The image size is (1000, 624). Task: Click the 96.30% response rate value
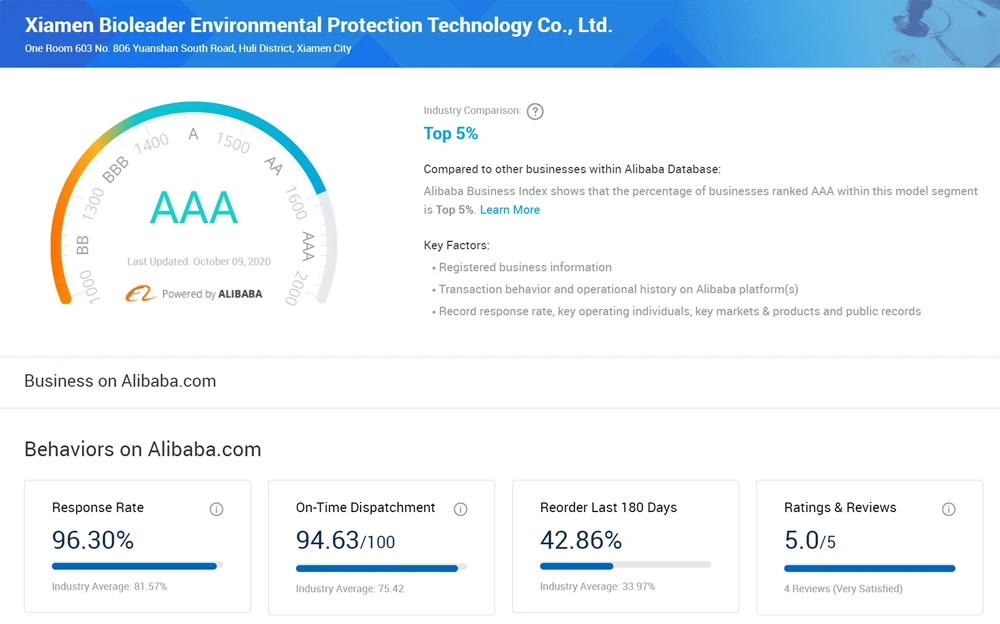[93, 540]
